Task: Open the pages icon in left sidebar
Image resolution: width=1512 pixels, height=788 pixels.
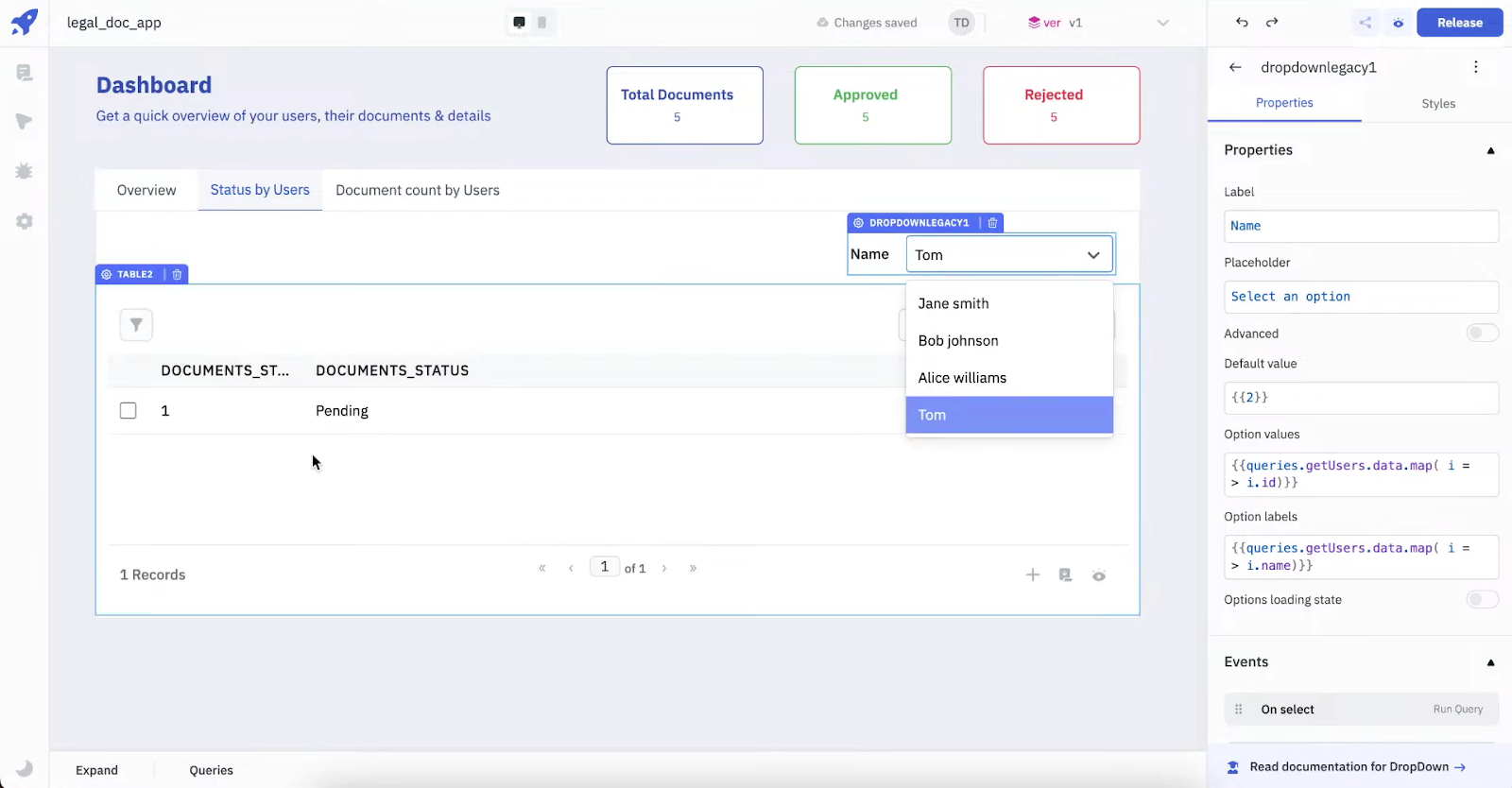Action: pos(25,73)
